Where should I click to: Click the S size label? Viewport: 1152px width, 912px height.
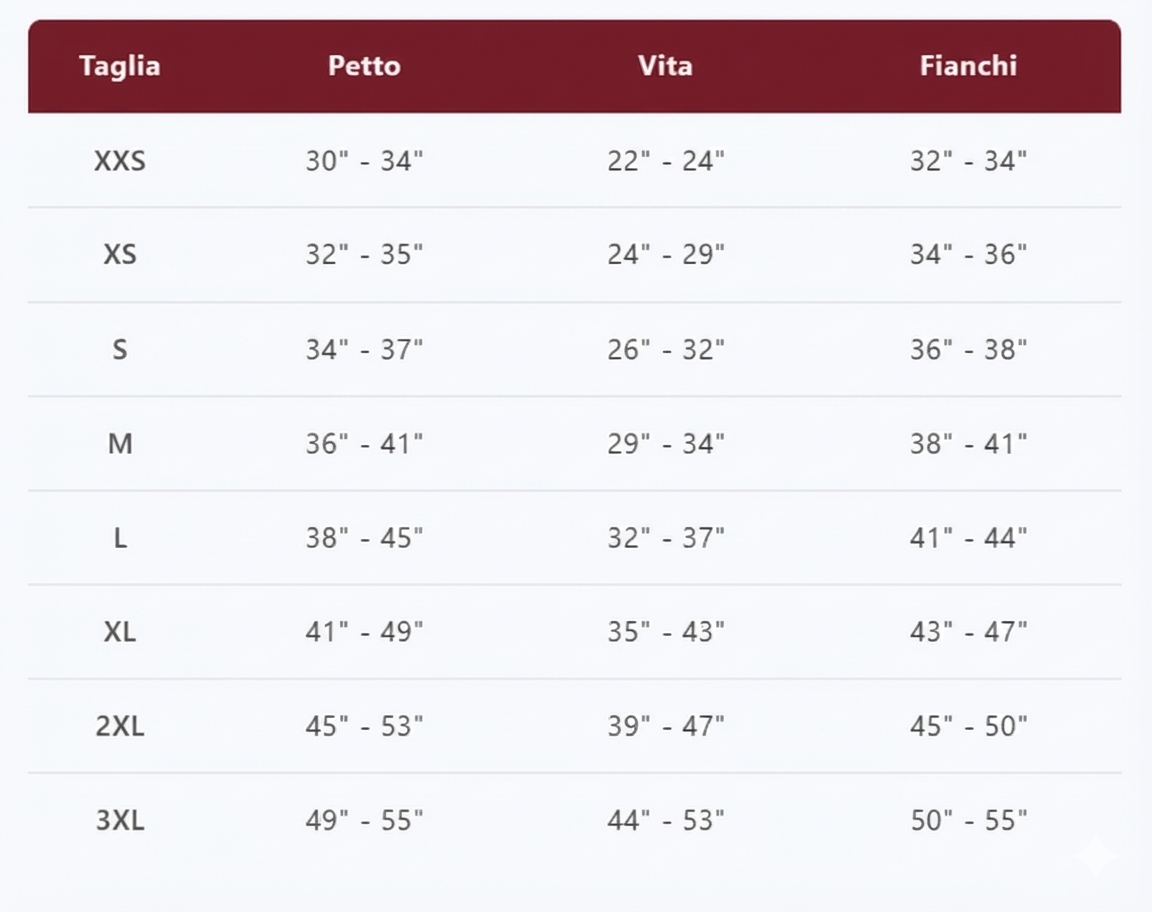[x=120, y=350]
